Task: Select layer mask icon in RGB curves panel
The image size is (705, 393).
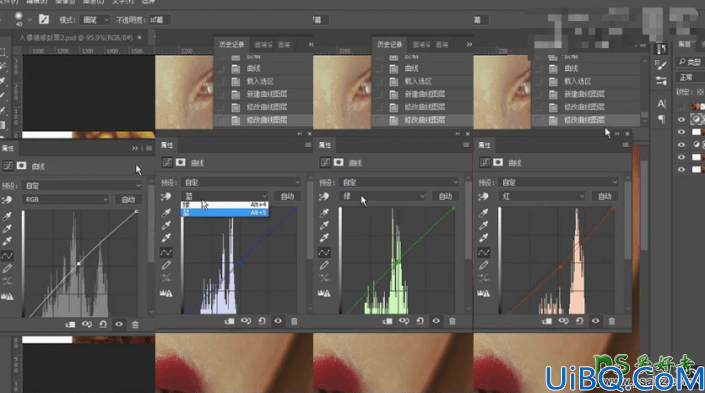Action: [x=21, y=166]
